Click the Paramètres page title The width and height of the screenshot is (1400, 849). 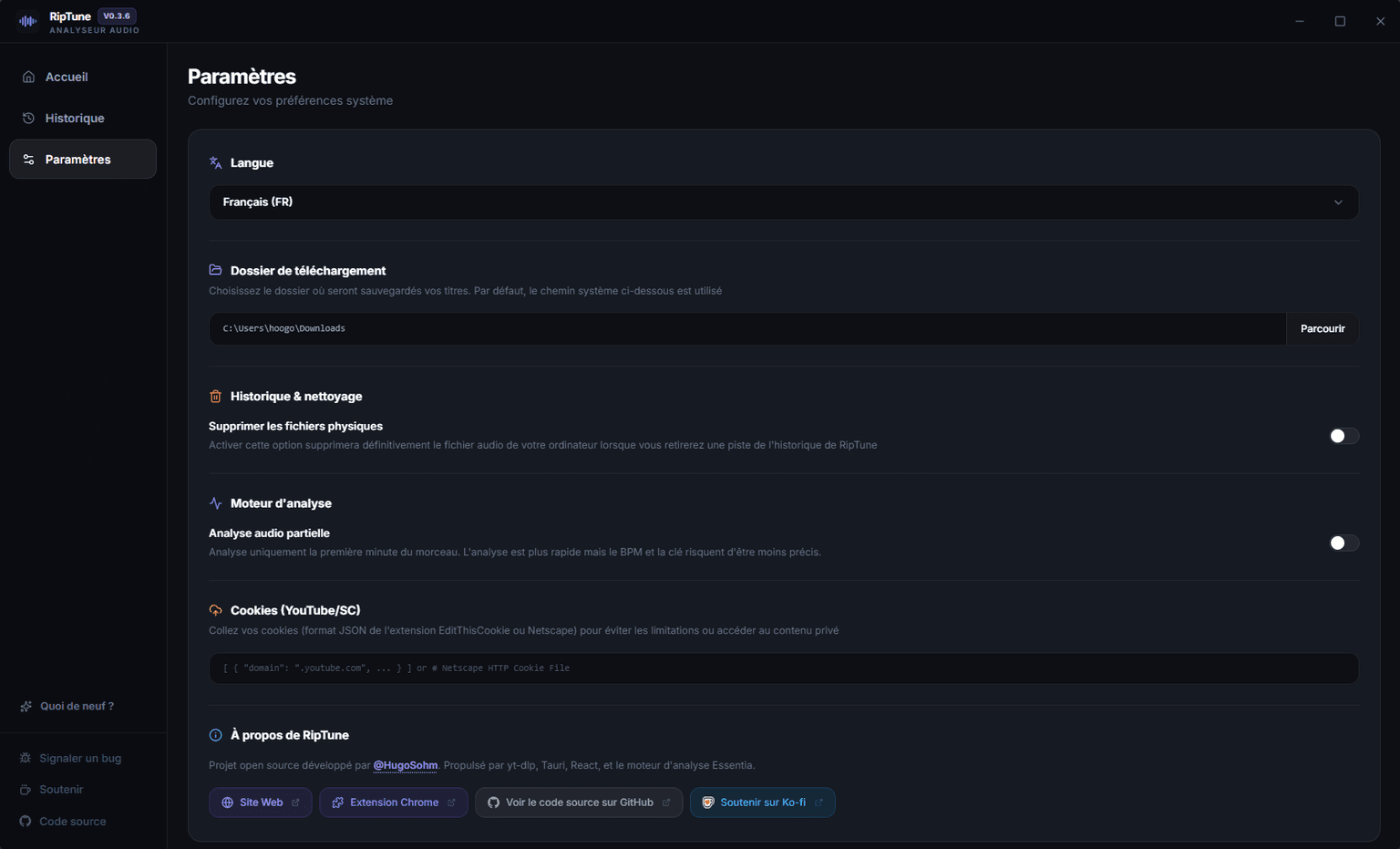click(242, 77)
